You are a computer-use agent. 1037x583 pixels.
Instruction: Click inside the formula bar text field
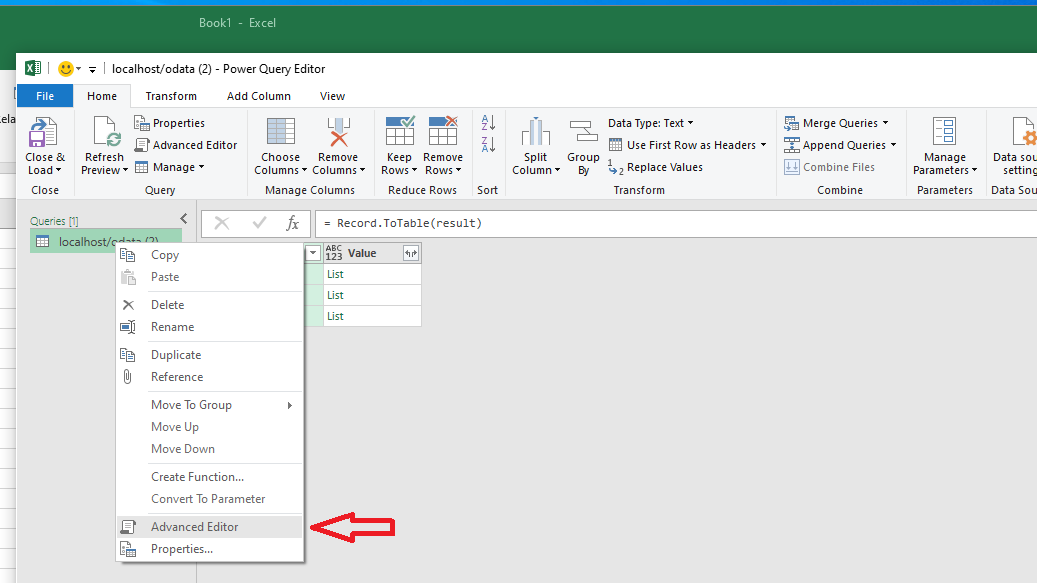coord(670,223)
